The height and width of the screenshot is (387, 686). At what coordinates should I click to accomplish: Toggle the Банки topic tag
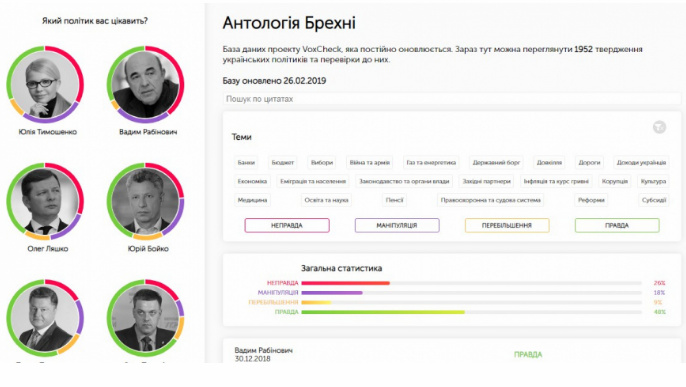(246, 162)
